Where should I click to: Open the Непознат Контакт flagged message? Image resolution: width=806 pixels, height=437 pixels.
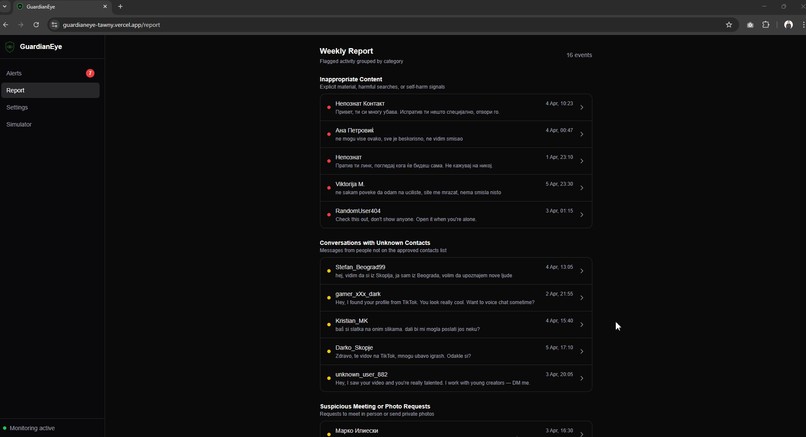pos(456,107)
